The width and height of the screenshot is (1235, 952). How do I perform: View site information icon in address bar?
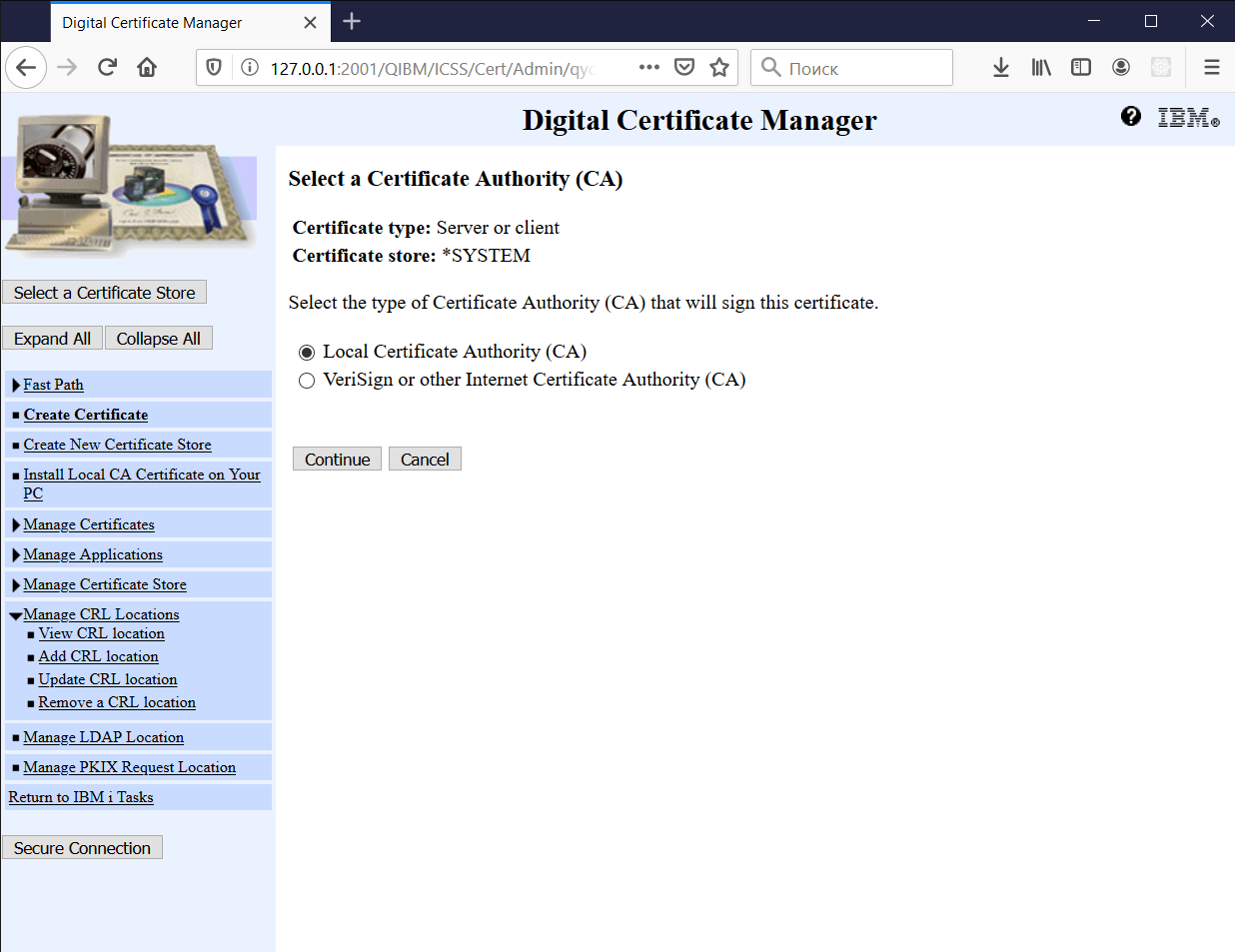250,67
